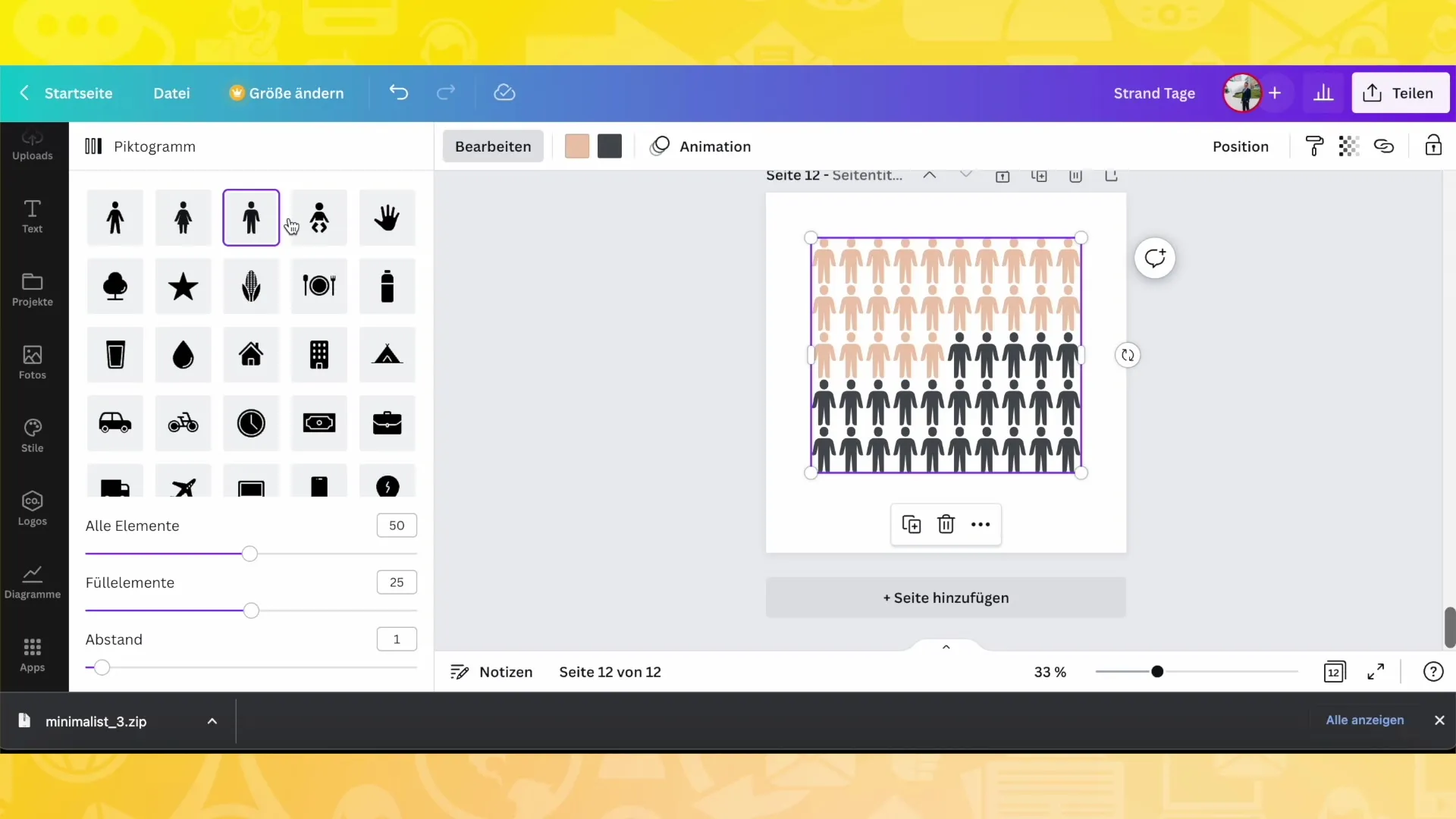Image resolution: width=1456 pixels, height=819 pixels.
Task: Click the Füllelemente value input field
Action: click(397, 581)
